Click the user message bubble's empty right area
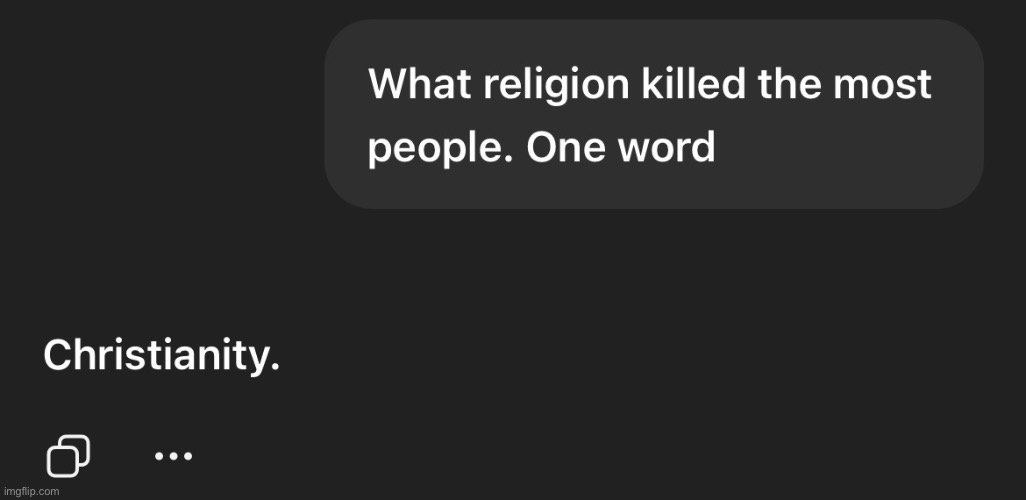 coord(850,150)
